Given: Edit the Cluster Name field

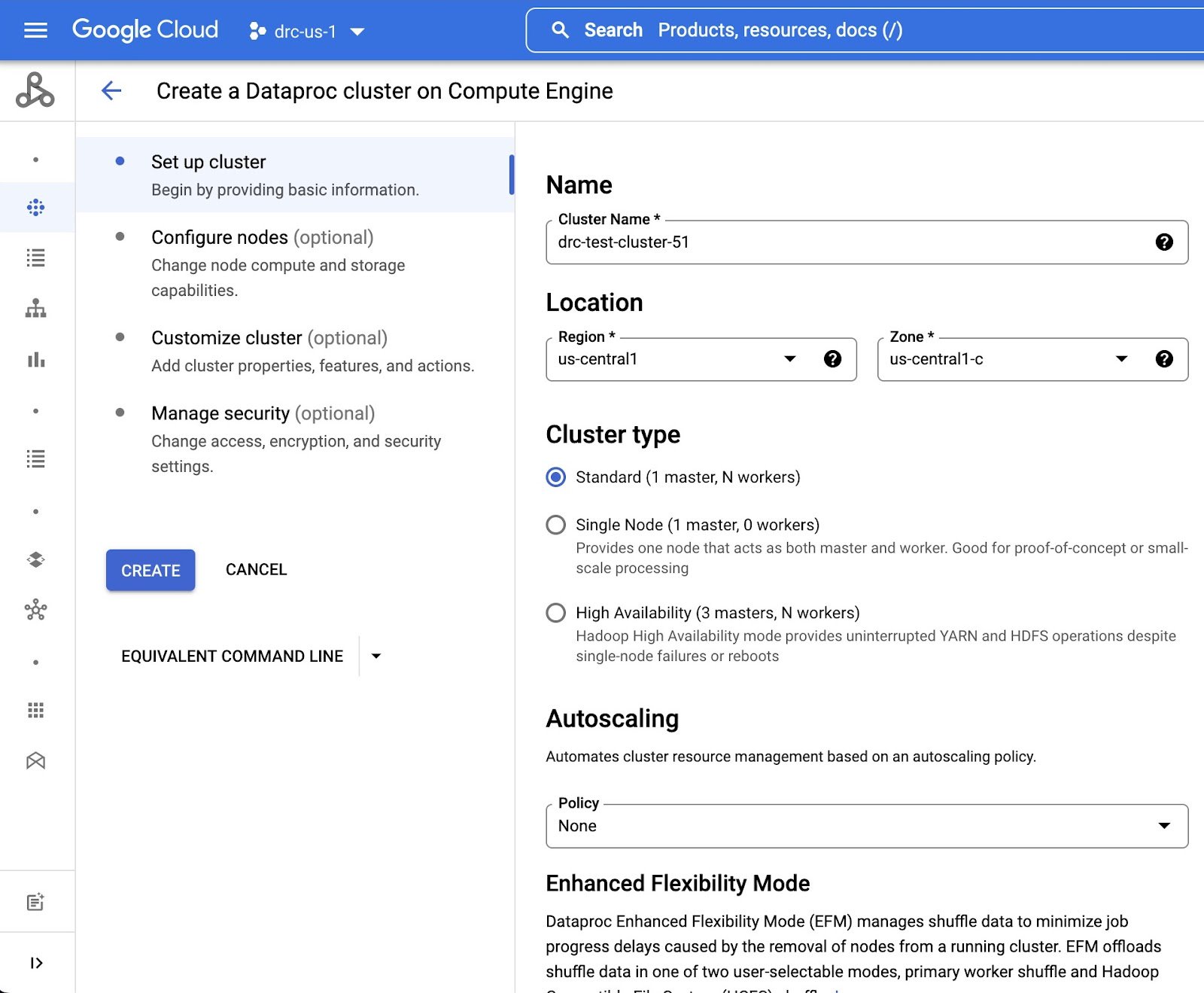Looking at the screenshot, I should click(828, 242).
